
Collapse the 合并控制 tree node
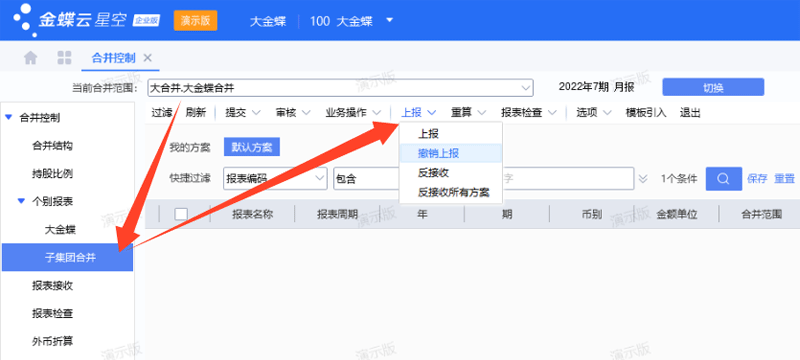coord(8,118)
